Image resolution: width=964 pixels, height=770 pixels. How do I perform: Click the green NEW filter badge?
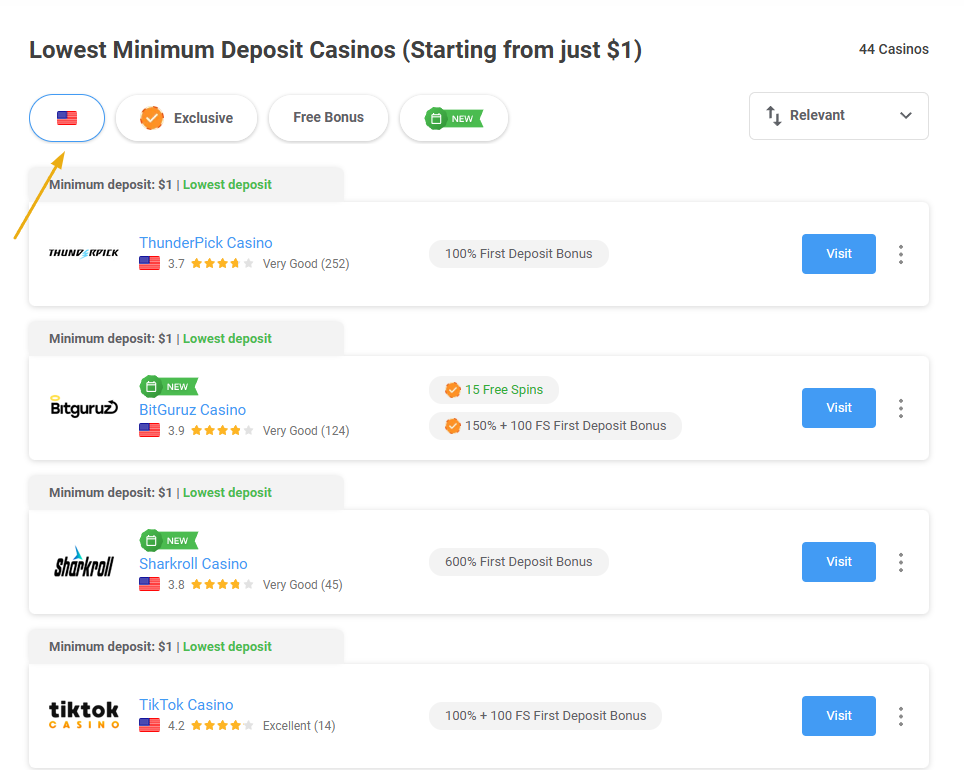coord(453,117)
